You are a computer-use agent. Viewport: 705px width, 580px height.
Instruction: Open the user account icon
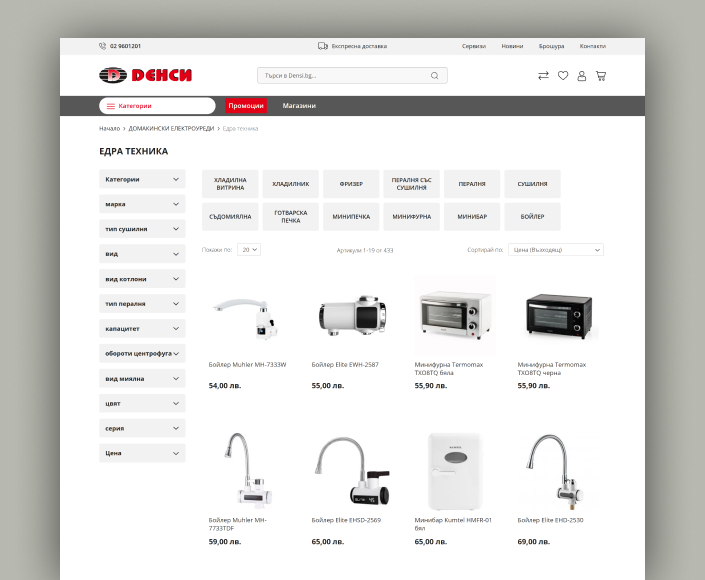click(x=581, y=76)
